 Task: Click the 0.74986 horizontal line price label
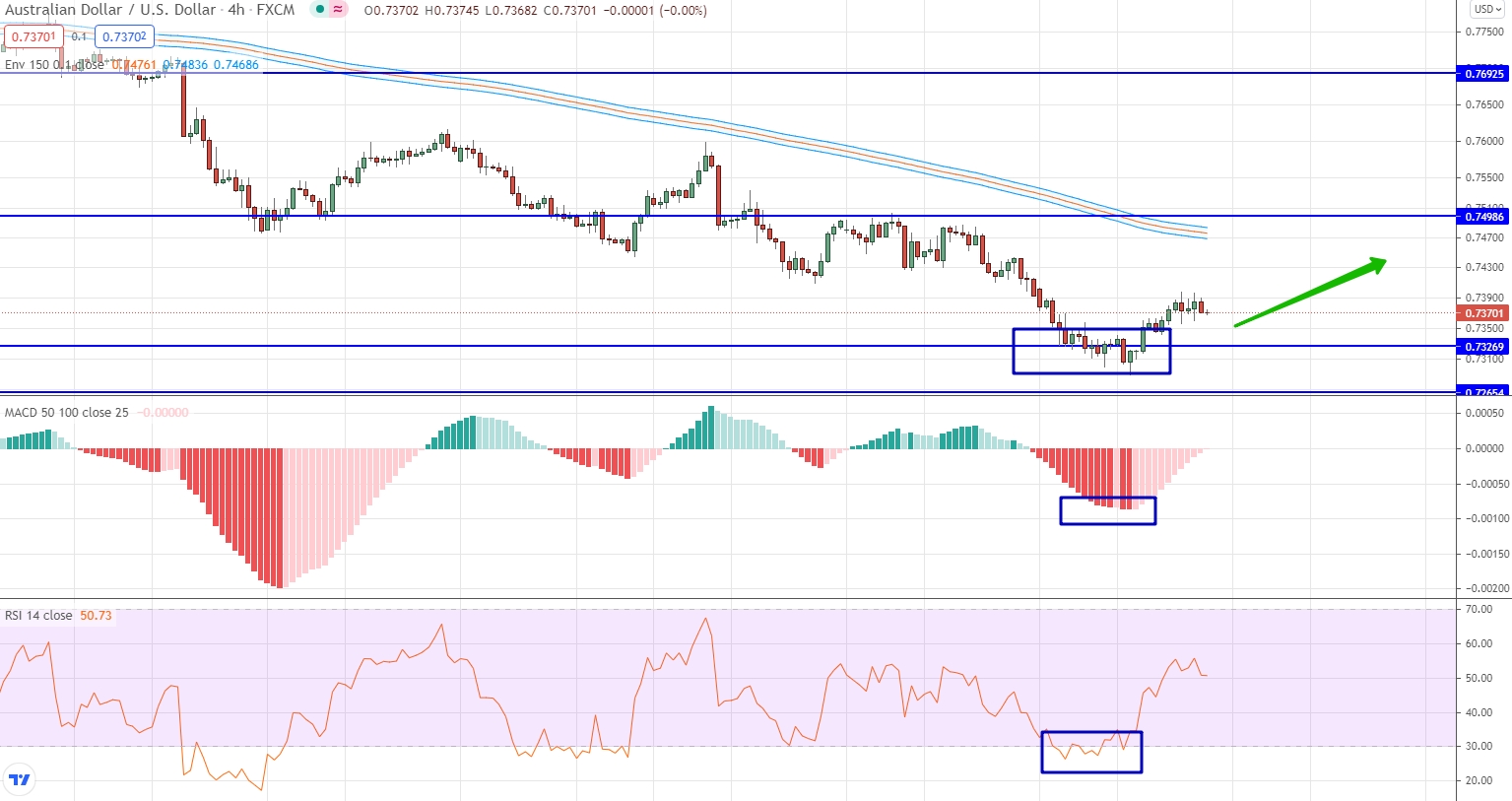[1482, 217]
